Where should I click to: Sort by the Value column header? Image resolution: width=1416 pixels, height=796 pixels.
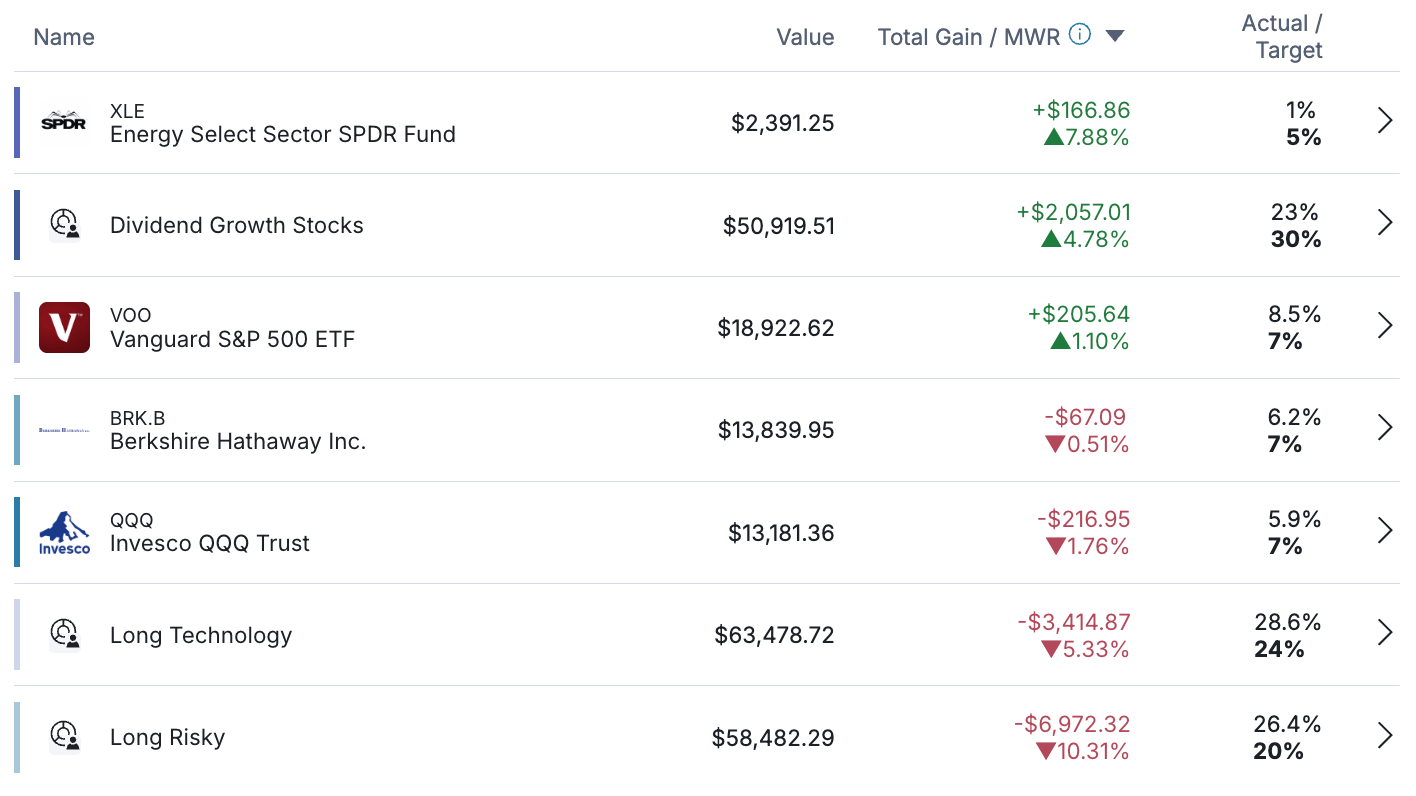point(805,37)
